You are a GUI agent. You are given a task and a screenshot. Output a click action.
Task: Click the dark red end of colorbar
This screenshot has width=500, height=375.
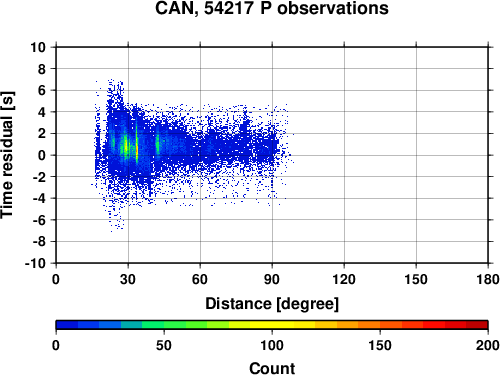(x=477, y=325)
